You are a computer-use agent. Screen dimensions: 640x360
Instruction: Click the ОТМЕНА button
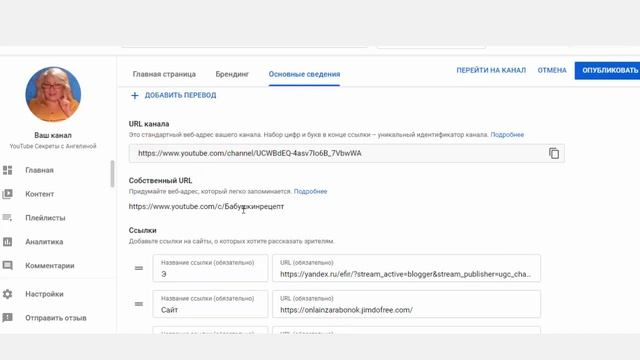(552, 70)
